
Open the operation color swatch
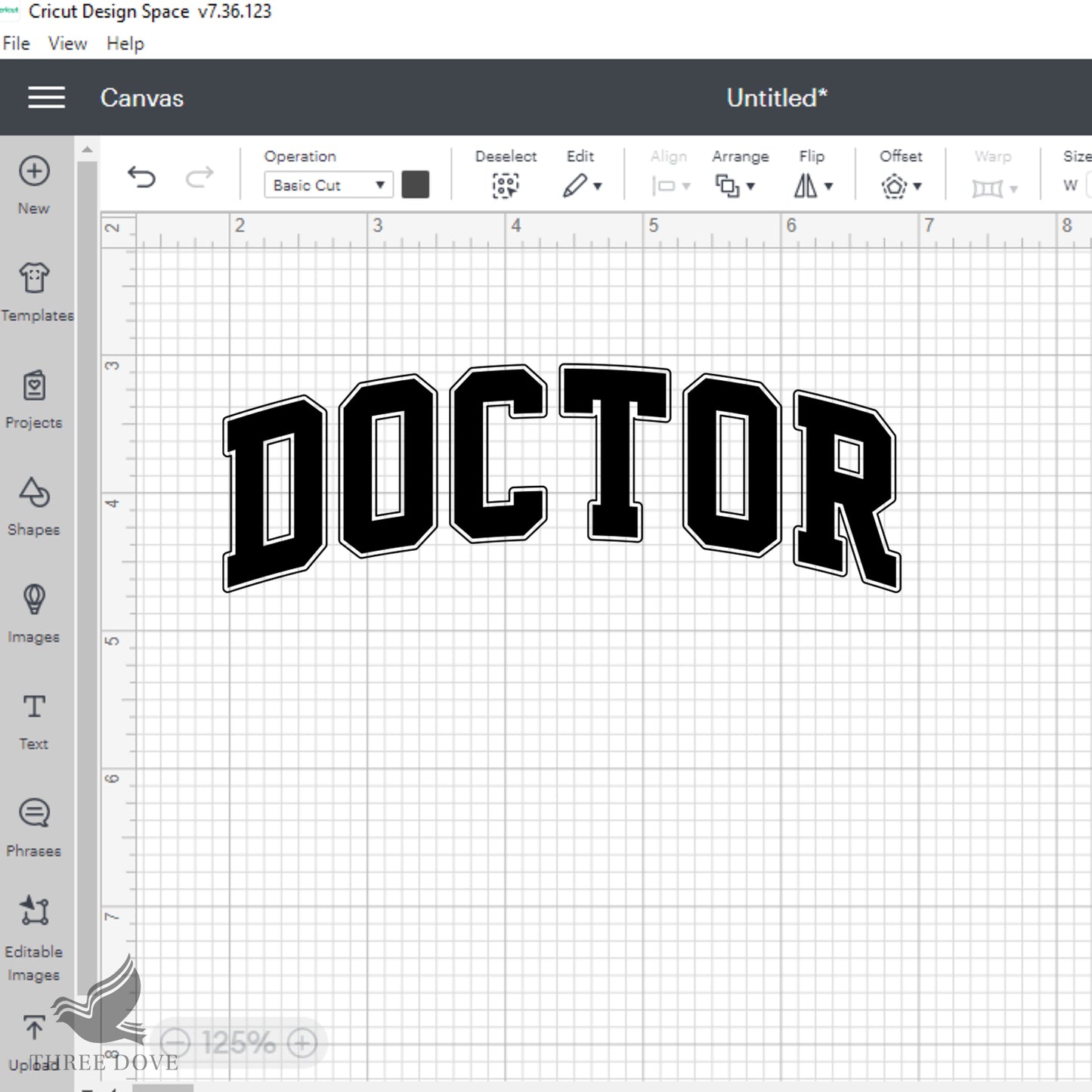click(415, 185)
